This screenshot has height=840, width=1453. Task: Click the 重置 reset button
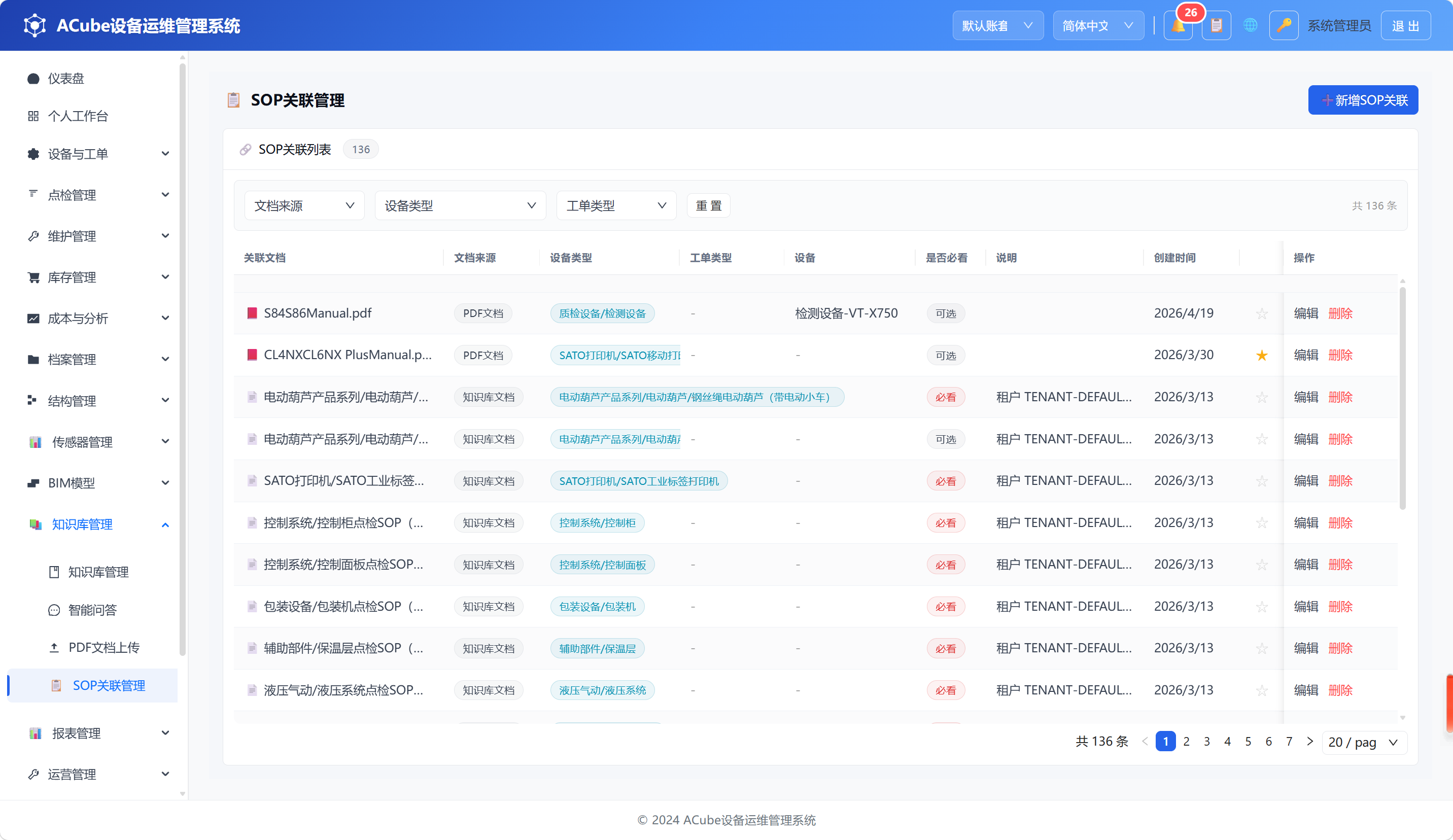coord(708,206)
